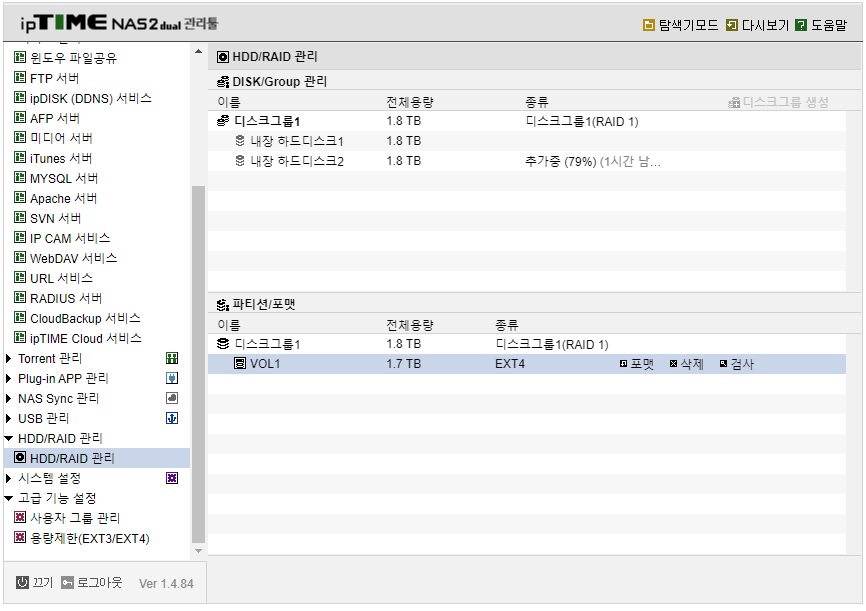
Task: Select the VOL1 volume row
Action: (527, 364)
